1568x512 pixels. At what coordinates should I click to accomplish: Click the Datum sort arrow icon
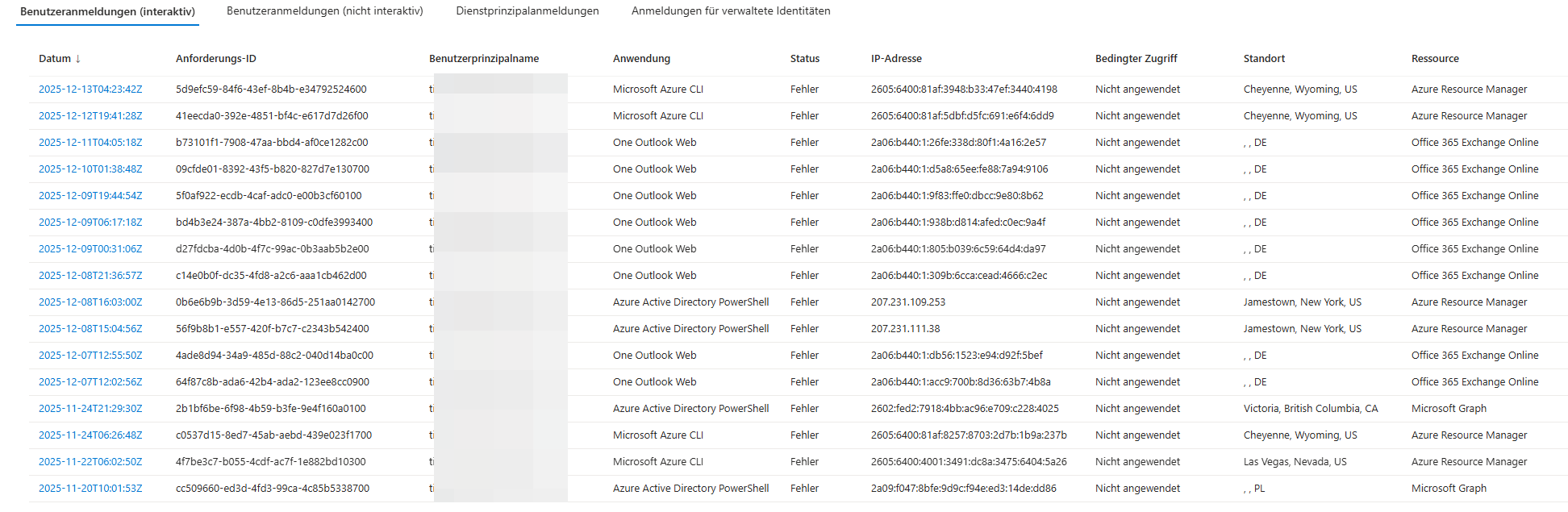tap(78, 59)
